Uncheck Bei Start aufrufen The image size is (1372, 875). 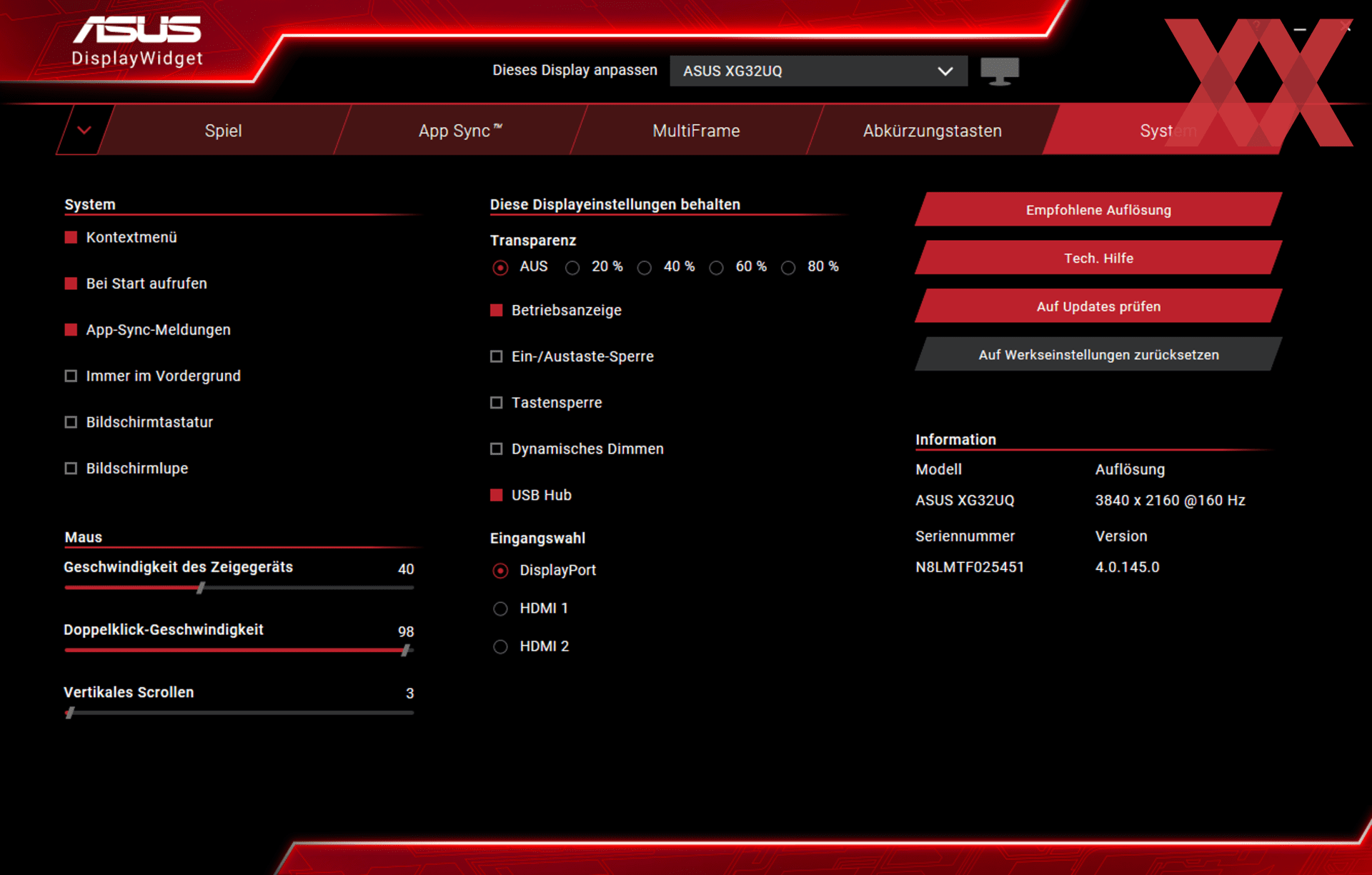coord(71,284)
